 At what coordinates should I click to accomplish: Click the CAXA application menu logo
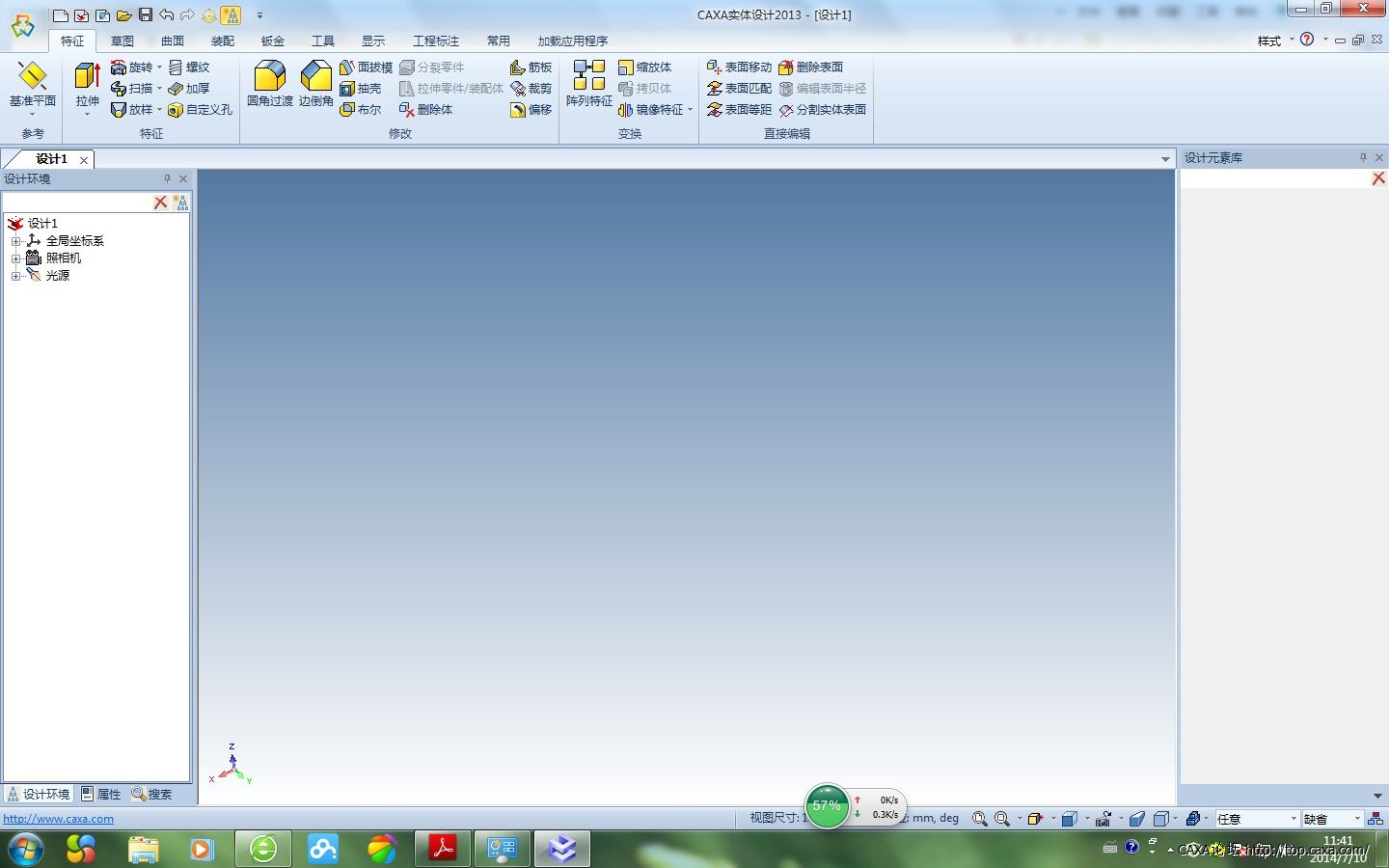[x=22, y=25]
